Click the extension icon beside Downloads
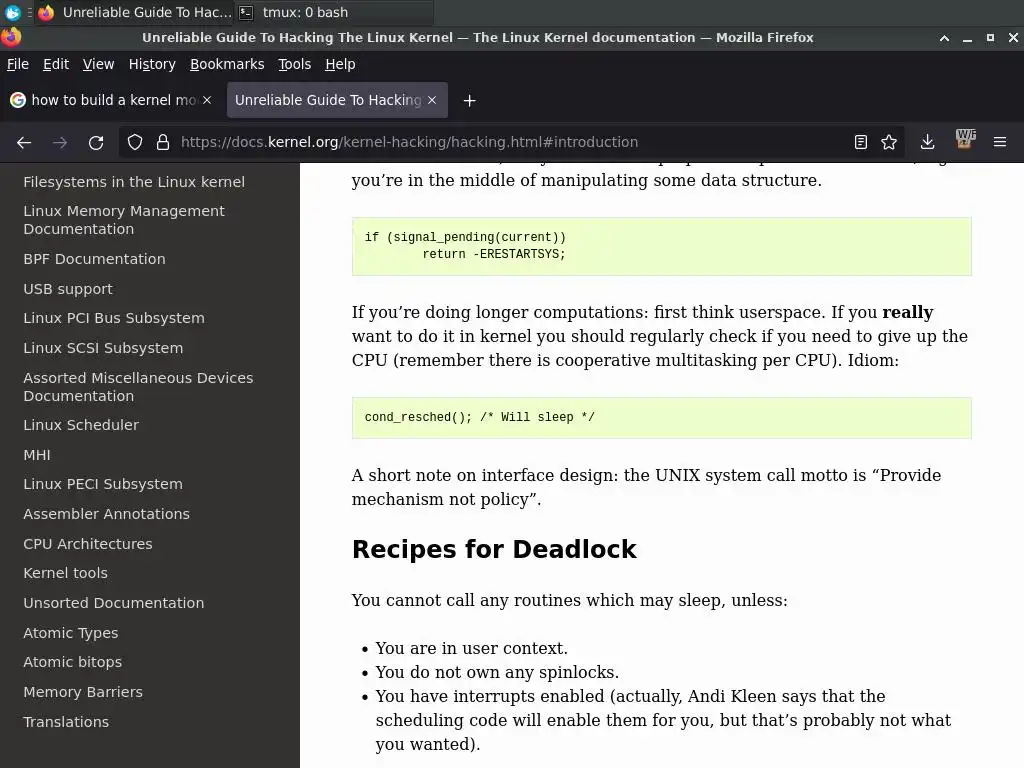The image size is (1024, 768). pos(965,141)
